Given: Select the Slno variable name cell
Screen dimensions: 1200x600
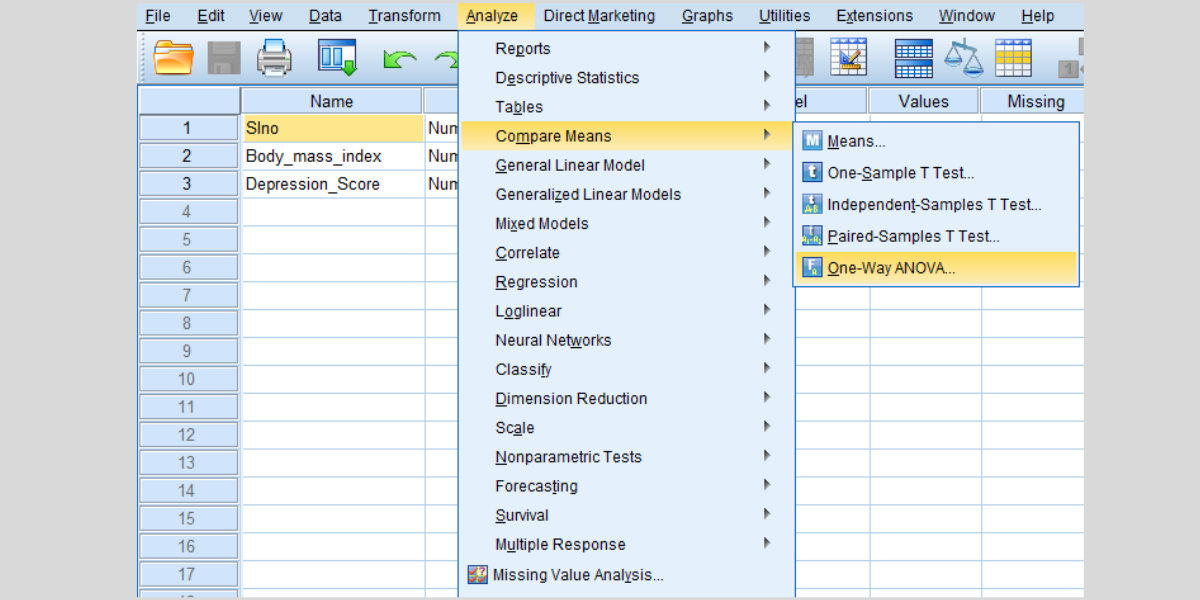Looking at the screenshot, I should [x=332, y=128].
